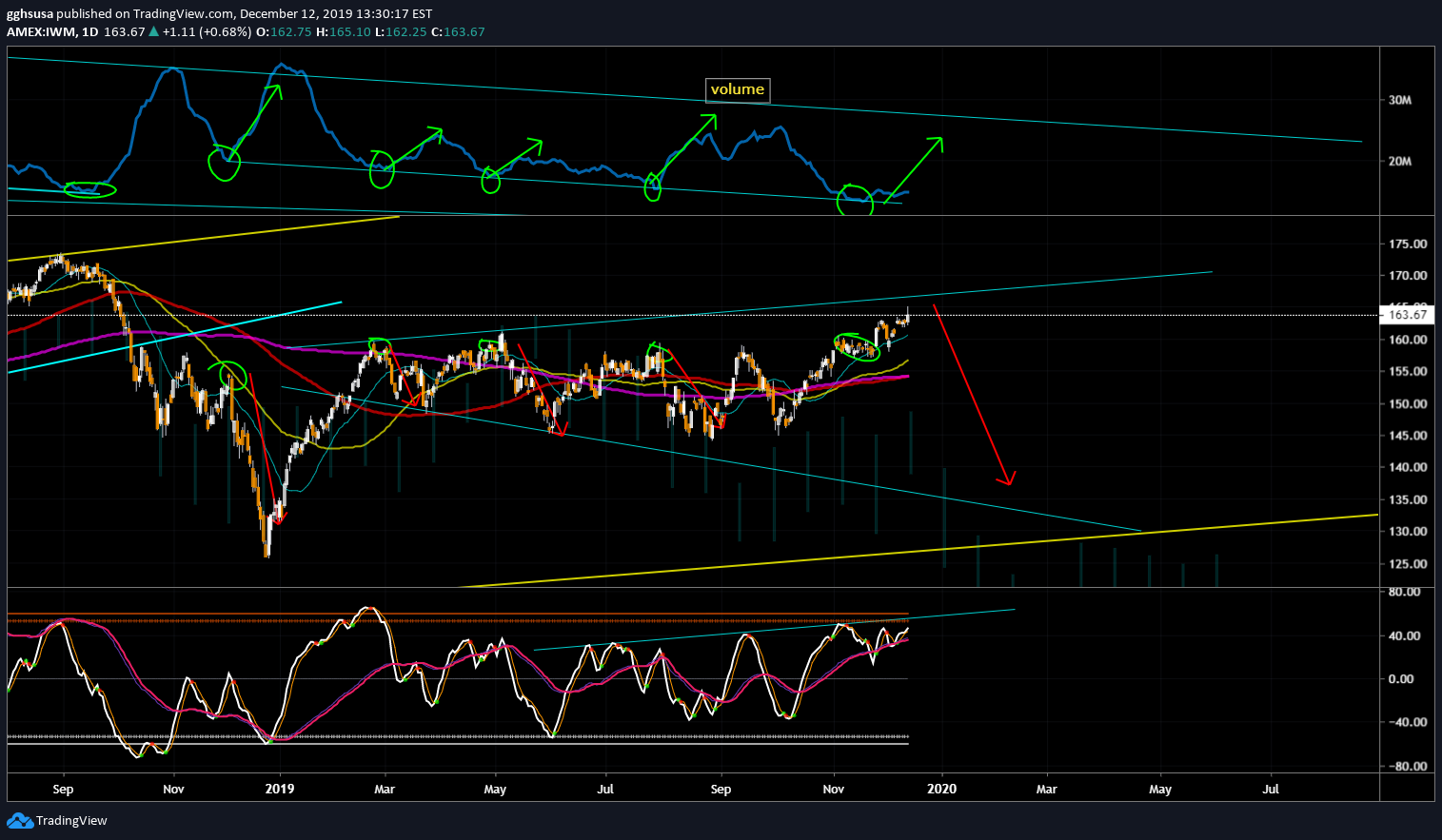Click the green ellipse at far-left volume low
This screenshot has height=840, width=1442.
coord(90,189)
